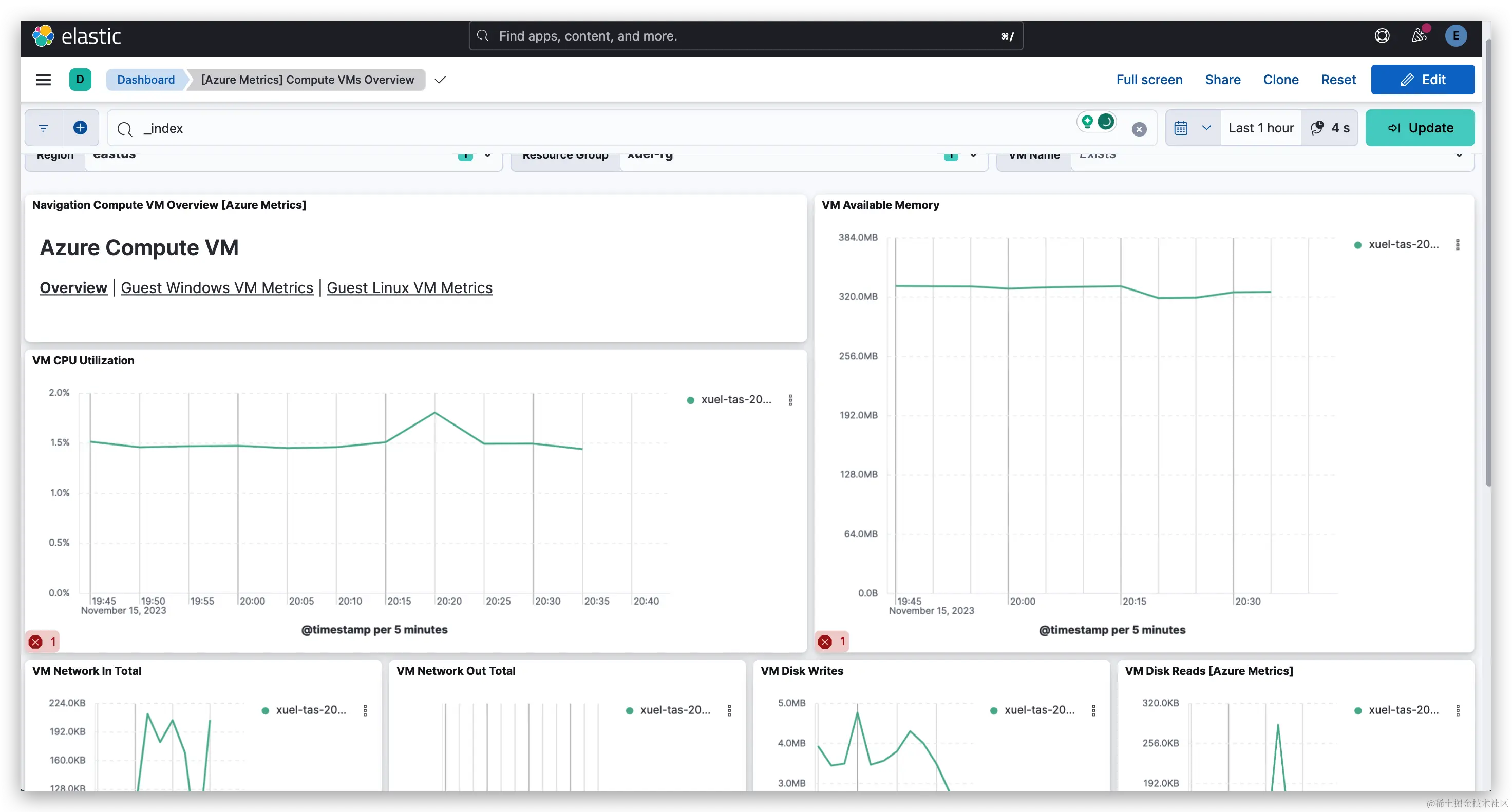
Task: Open the help menu lifebuoy icon
Action: coord(1382,36)
